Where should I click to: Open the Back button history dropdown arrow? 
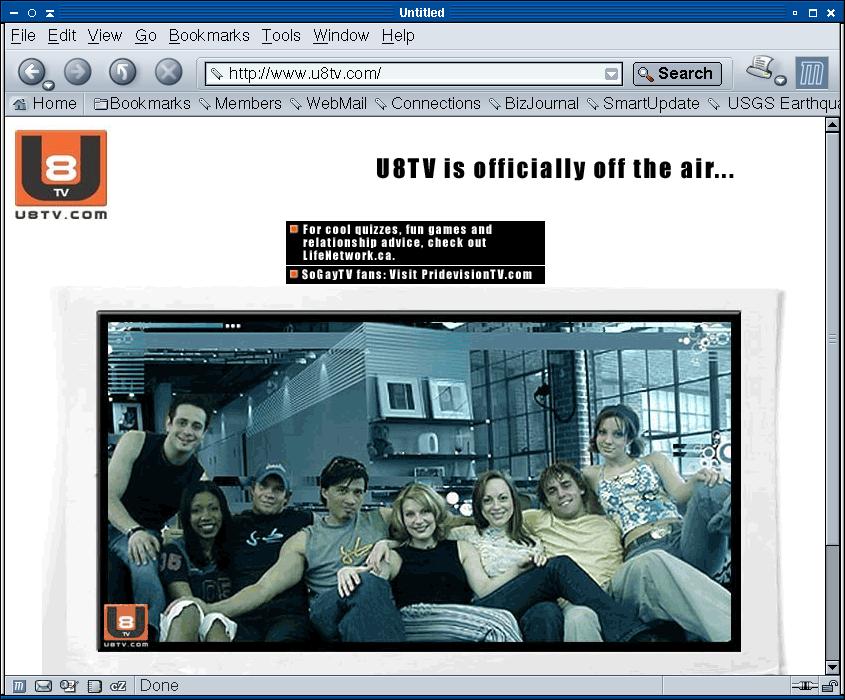[49, 85]
